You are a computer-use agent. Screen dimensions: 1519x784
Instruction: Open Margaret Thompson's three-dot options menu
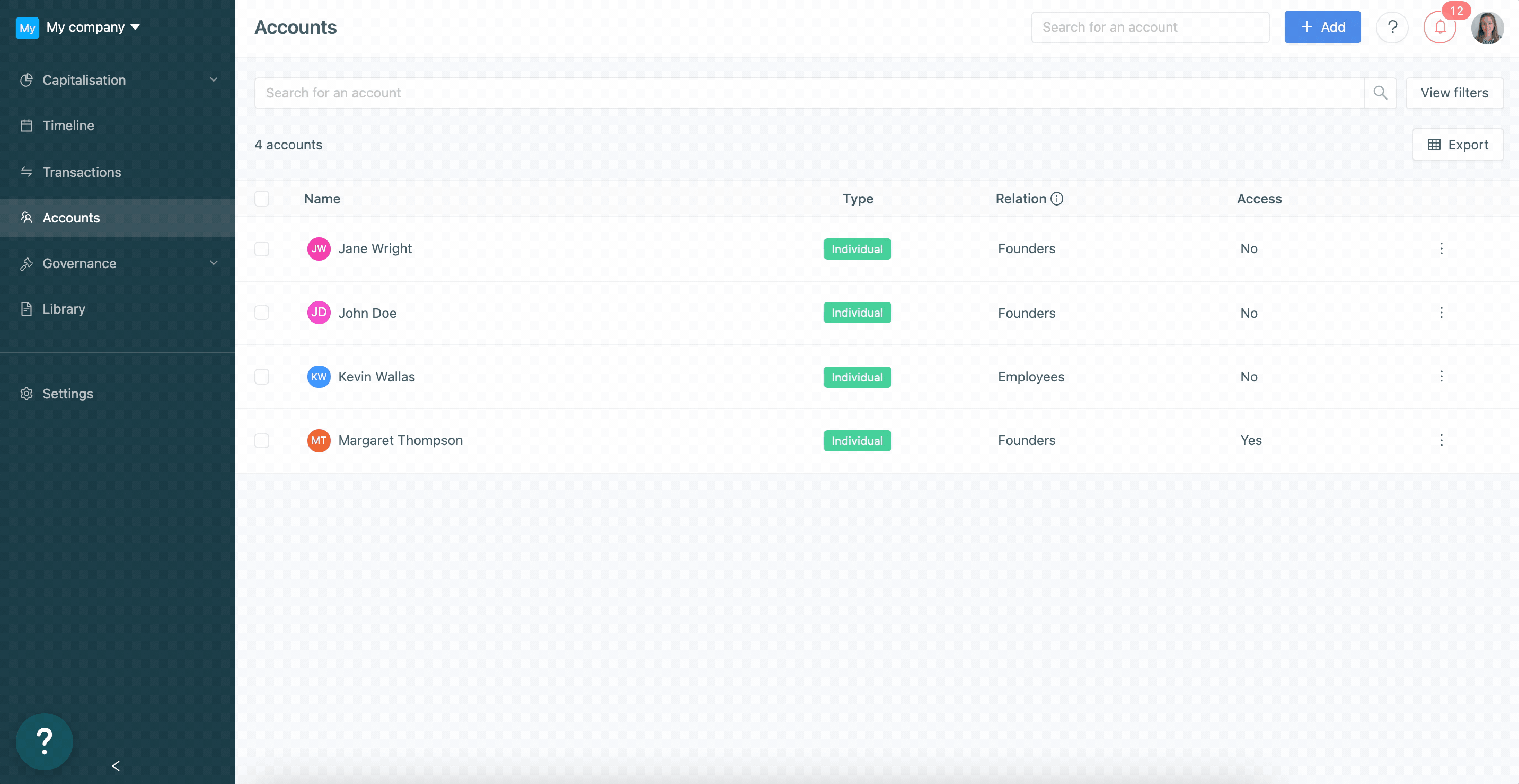coord(1441,440)
